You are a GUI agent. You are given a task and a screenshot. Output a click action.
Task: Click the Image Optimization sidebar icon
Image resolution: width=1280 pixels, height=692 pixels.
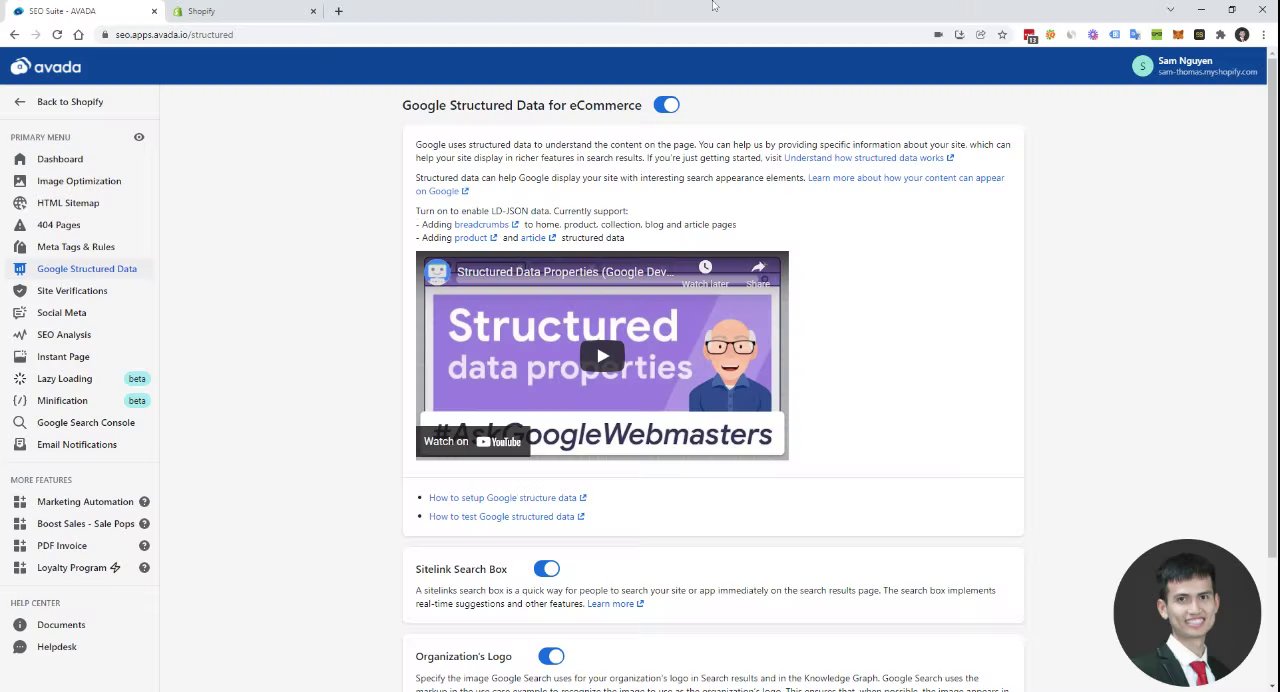coord(20,181)
